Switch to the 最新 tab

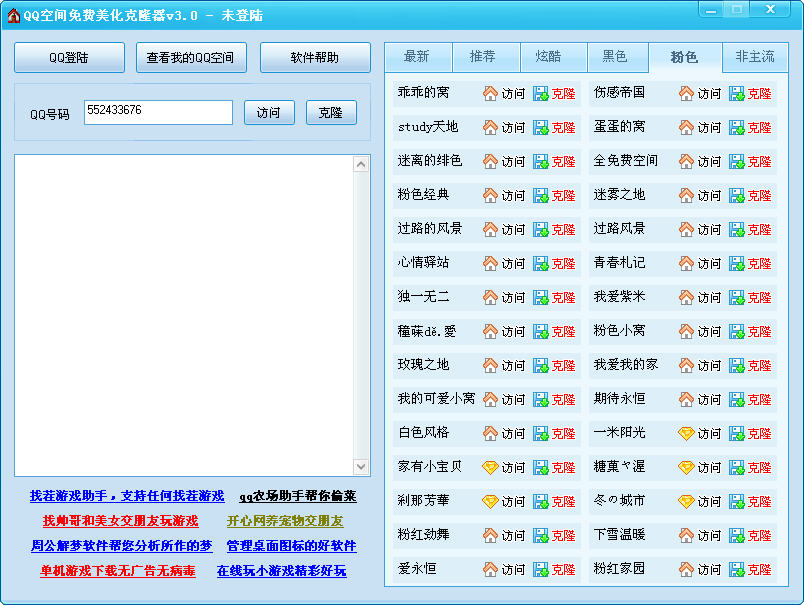coord(417,57)
